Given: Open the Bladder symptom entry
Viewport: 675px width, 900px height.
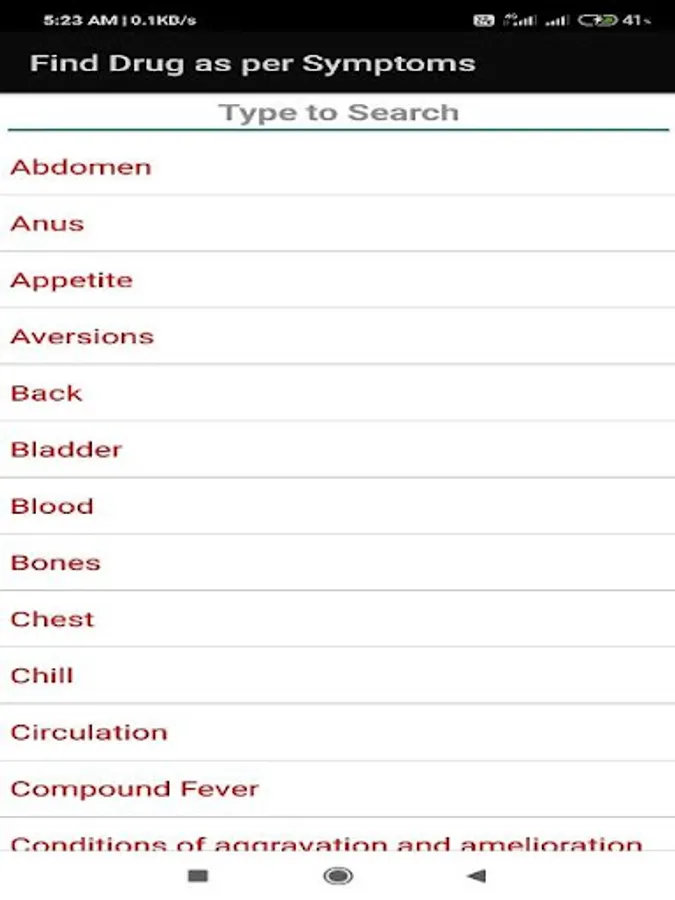Looking at the screenshot, I should [x=65, y=449].
